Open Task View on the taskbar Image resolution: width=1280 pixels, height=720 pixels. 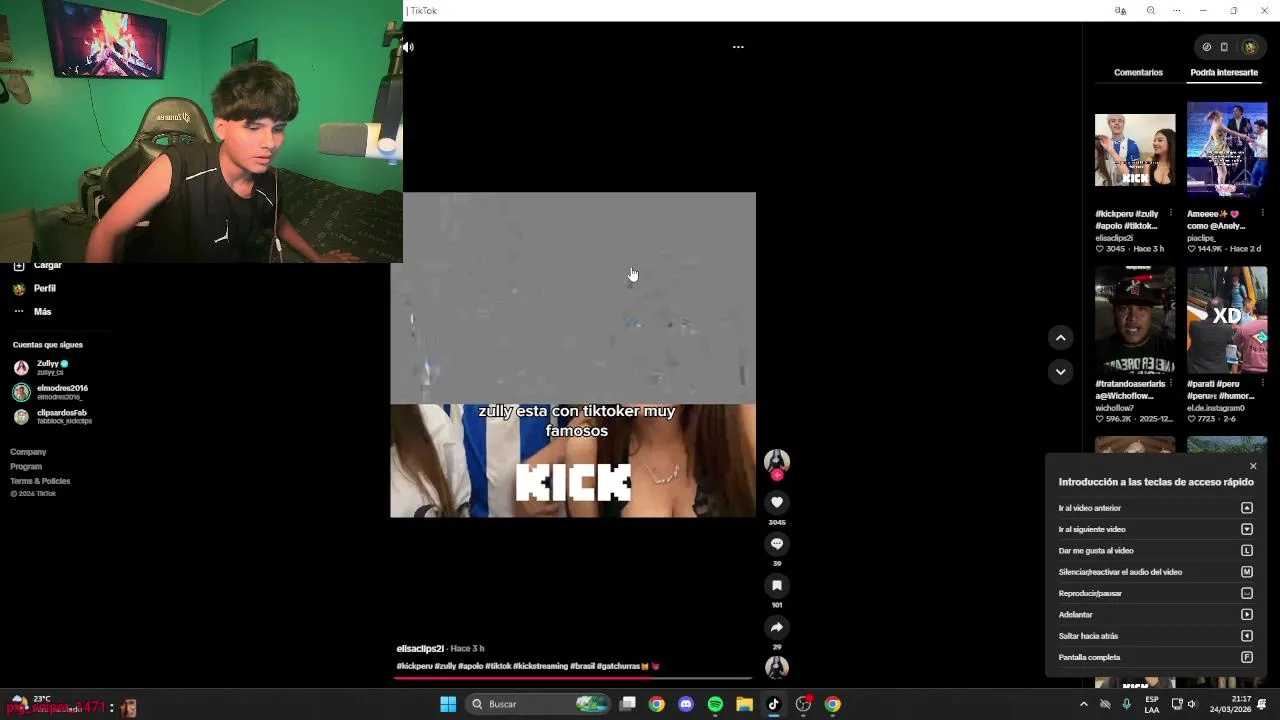click(x=627, y=704)
